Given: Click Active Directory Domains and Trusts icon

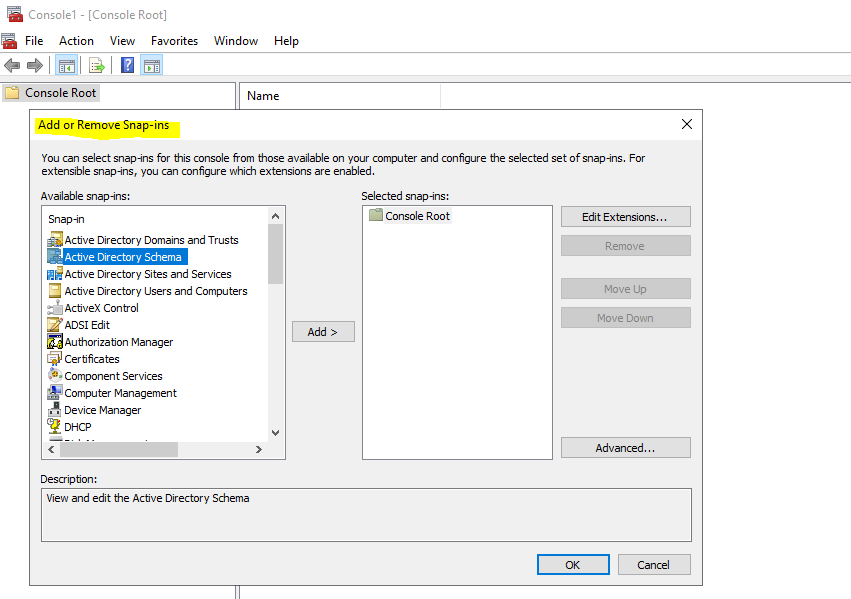Looking at the screenshot, I should click(x=55, y=239).
